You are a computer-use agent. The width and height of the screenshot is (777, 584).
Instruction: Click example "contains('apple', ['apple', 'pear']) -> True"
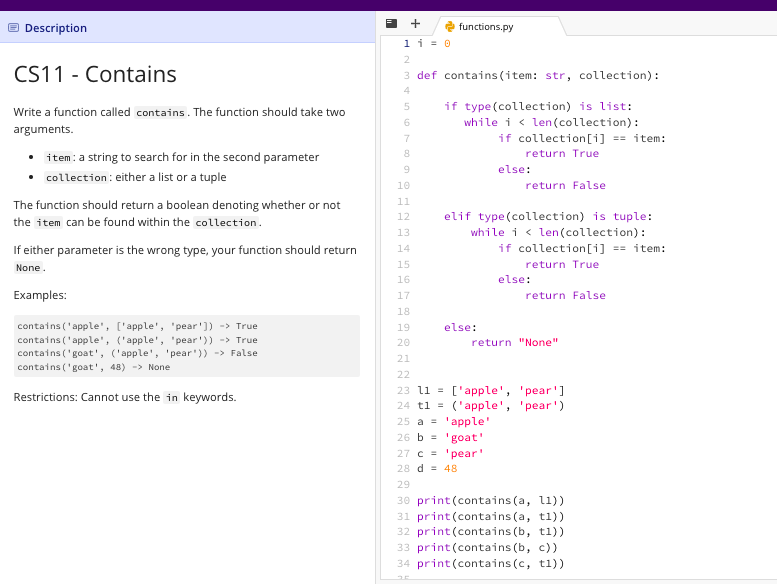pyautogui.click(x=137, y=326)
